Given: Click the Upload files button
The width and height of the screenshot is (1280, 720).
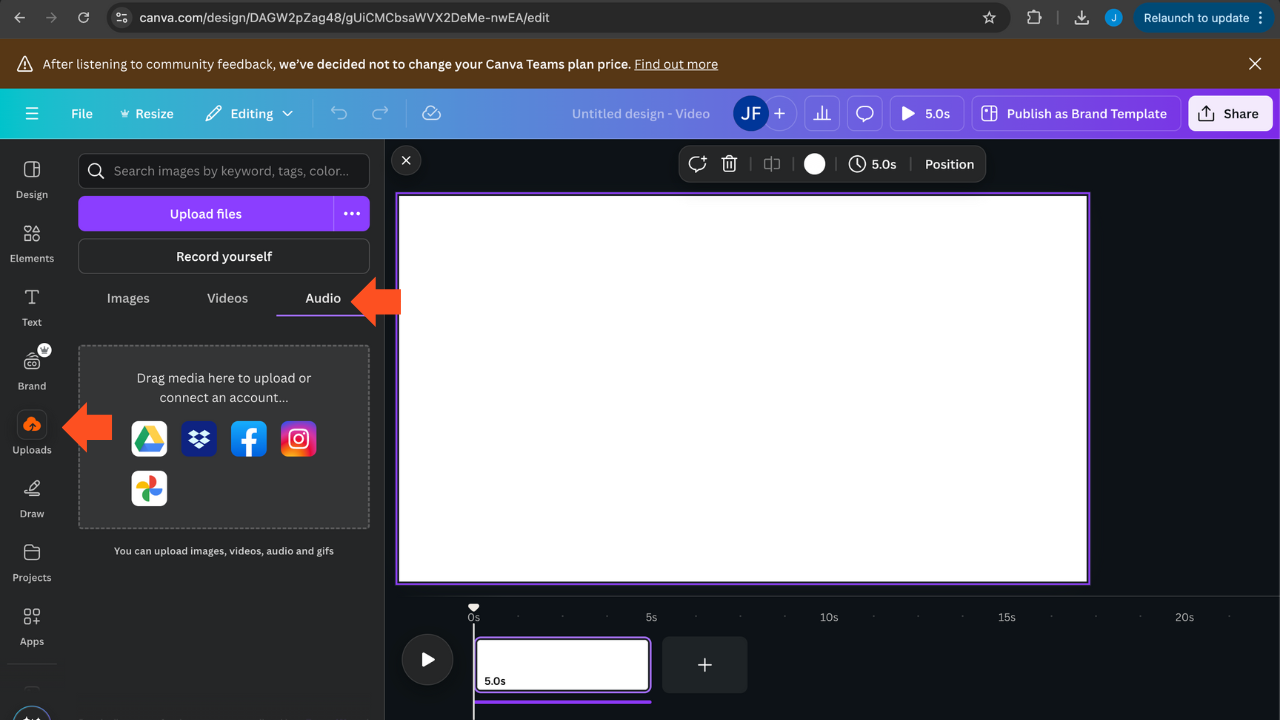Looking at the screenshot, I should click(x=205, y=213).
